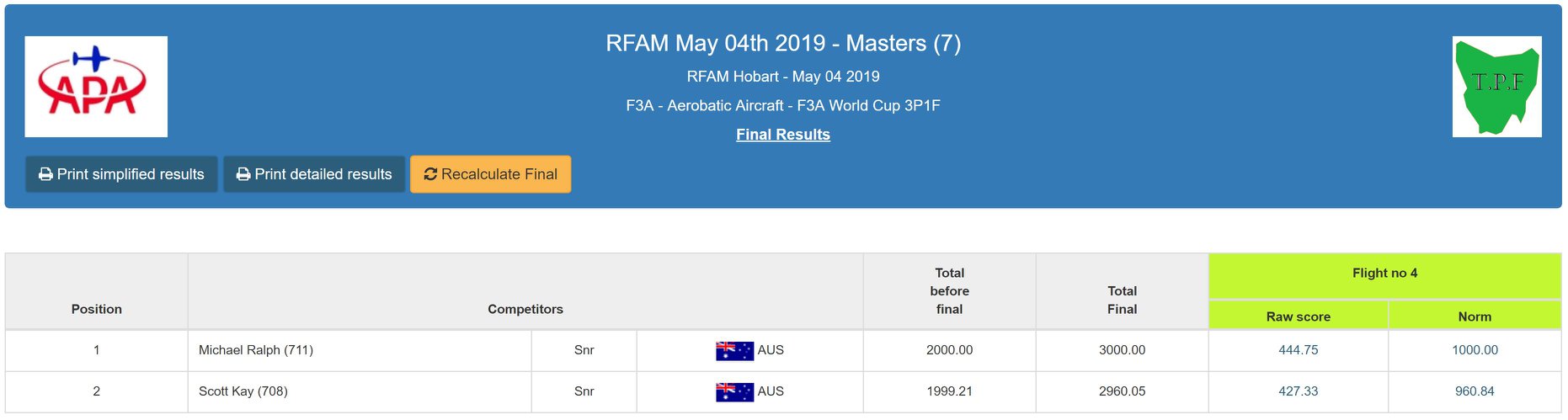This screenshot has height=420, width=1568.
Task: Recalculate Final results with orange button
Action: coord(490,174)
